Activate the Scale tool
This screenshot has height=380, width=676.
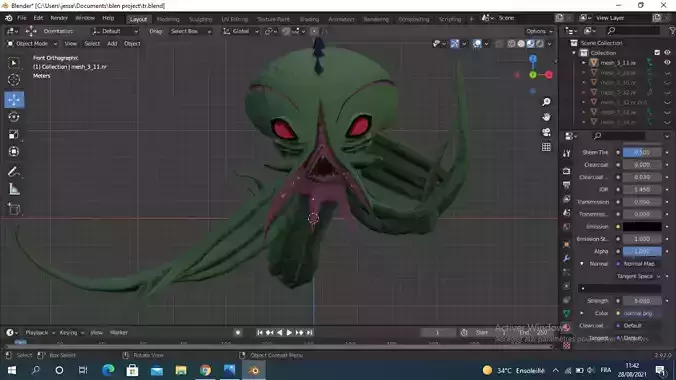[x=14, y=134]
